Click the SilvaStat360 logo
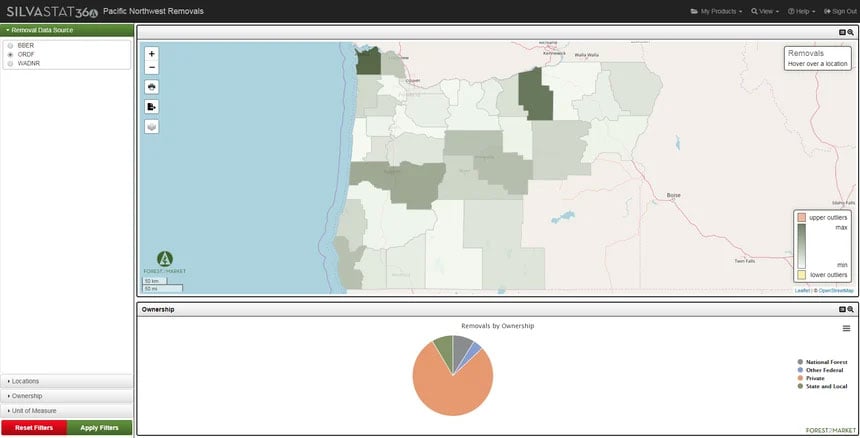Screen dimensions: 860x438 tap(52, 12)
